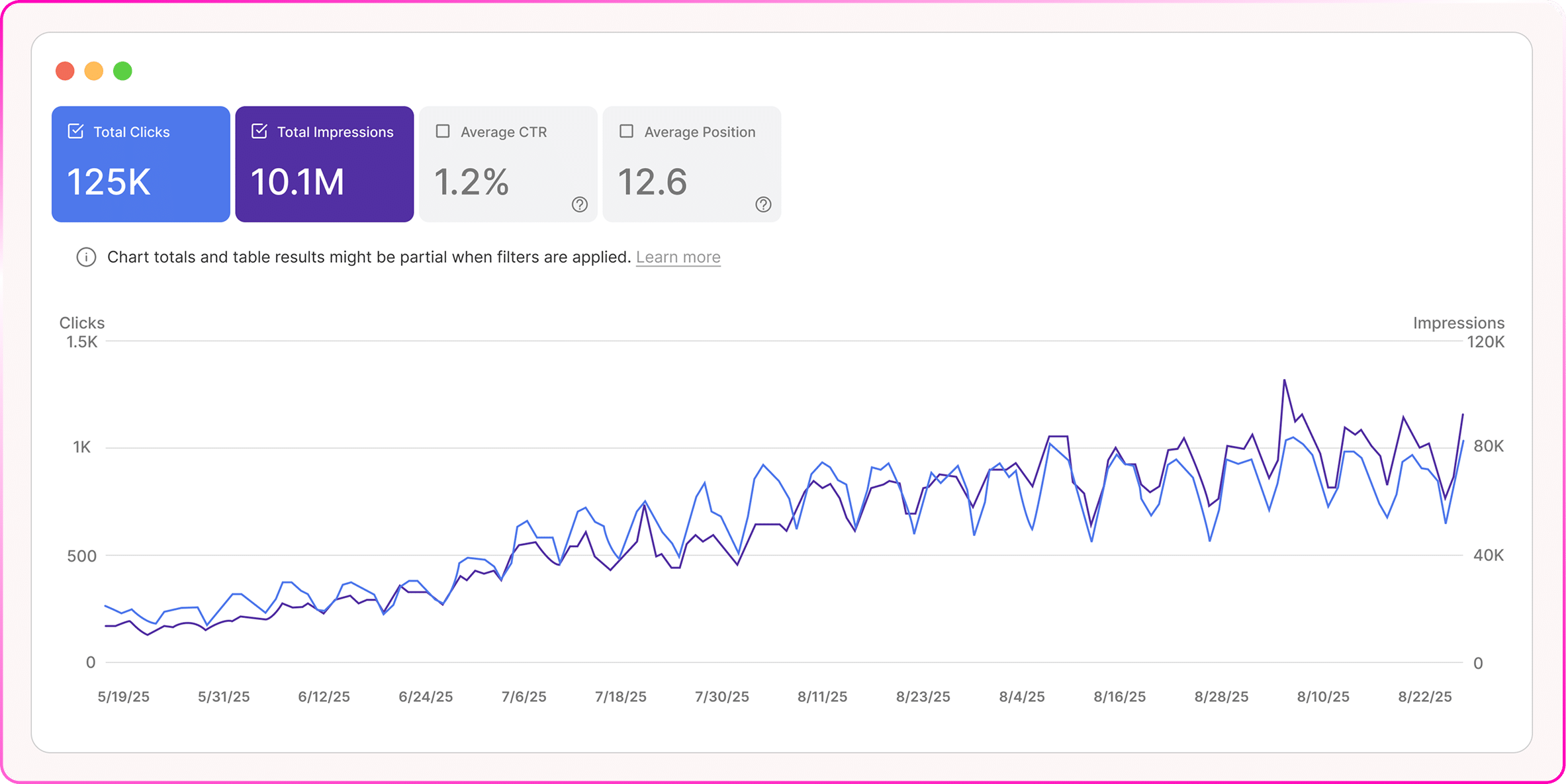Click the 8/22/25 date label on chart axis
1566x784 pixels.
pyautogui.click(x=1424, y=697)
